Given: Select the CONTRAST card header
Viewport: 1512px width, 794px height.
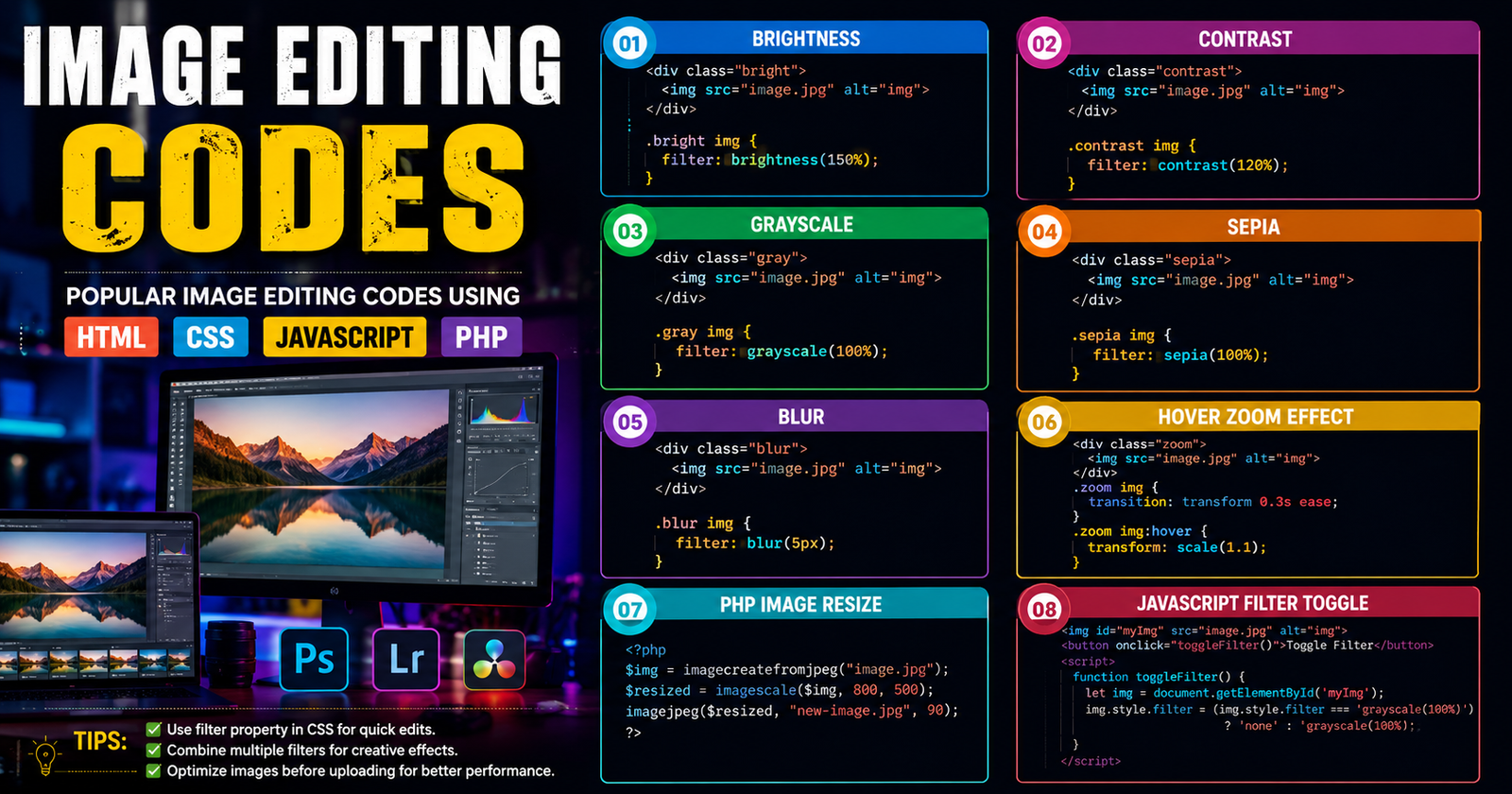Looking at the screenshot, I should click(x=1245, y=40).
